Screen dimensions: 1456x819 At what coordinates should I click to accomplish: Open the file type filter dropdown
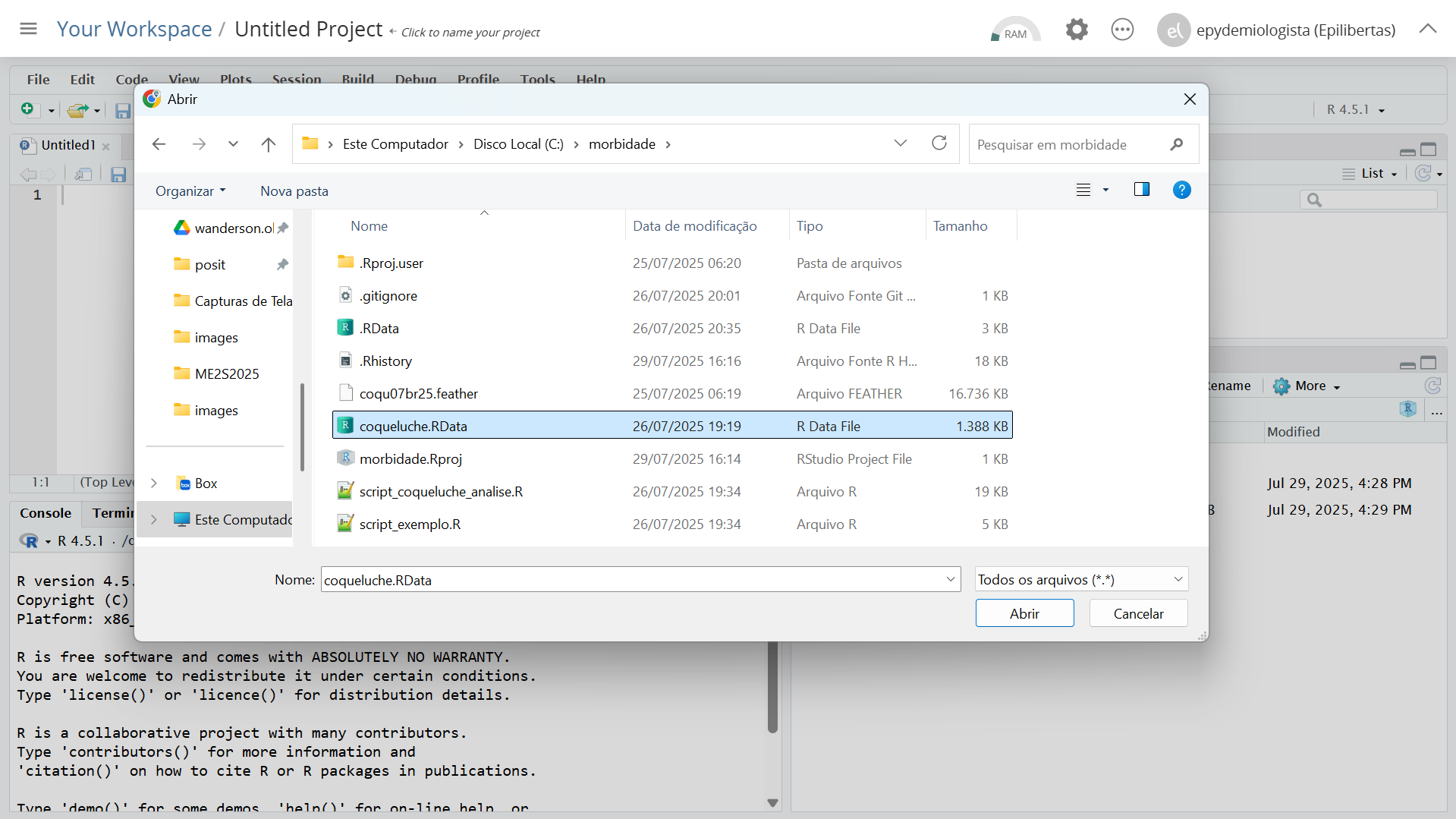(x=1080, y=579)
